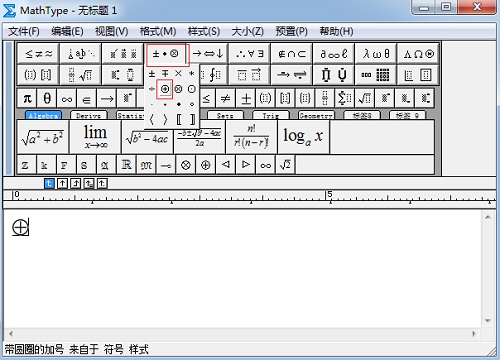Open the labeled arrow templates palette

pos(292,75)
